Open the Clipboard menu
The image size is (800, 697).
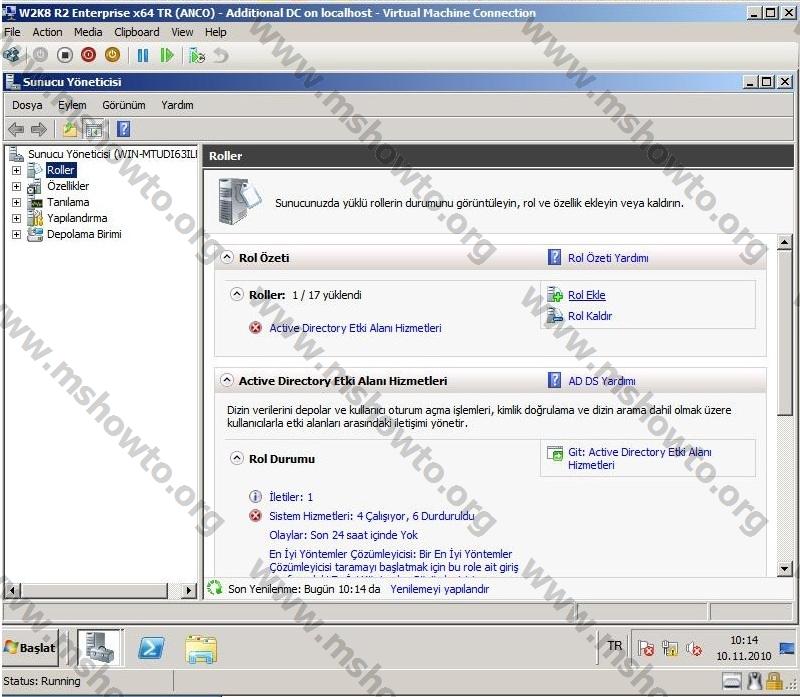[x=137, y=32]
